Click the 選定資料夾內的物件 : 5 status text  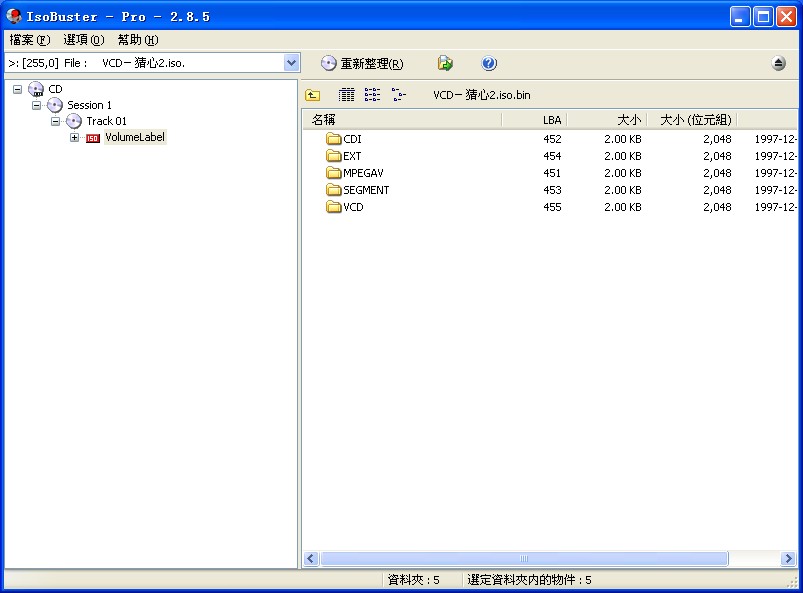[529, 580]
